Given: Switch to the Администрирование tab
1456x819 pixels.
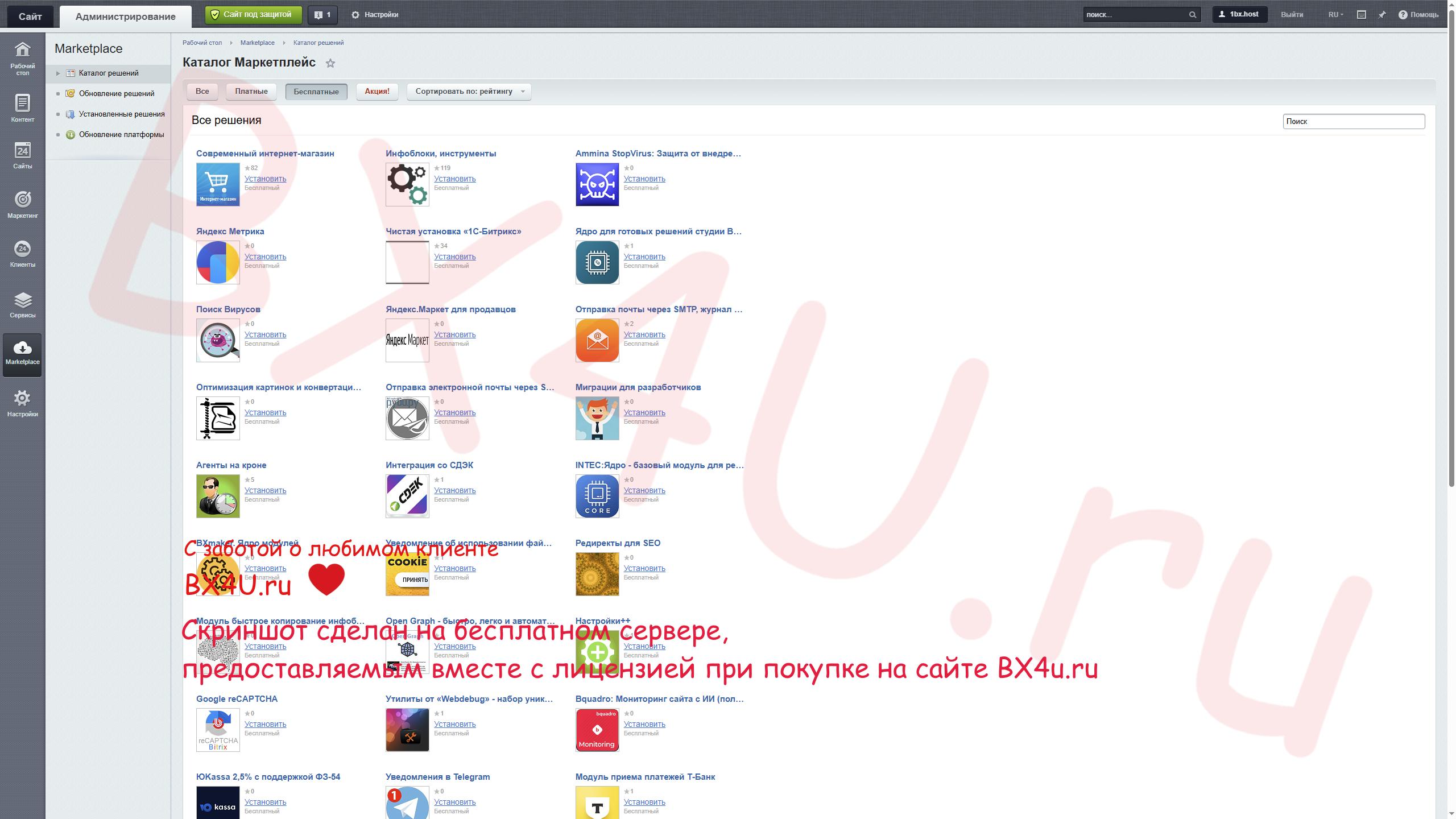Looking at the screenshot, I should pos(125,16).
